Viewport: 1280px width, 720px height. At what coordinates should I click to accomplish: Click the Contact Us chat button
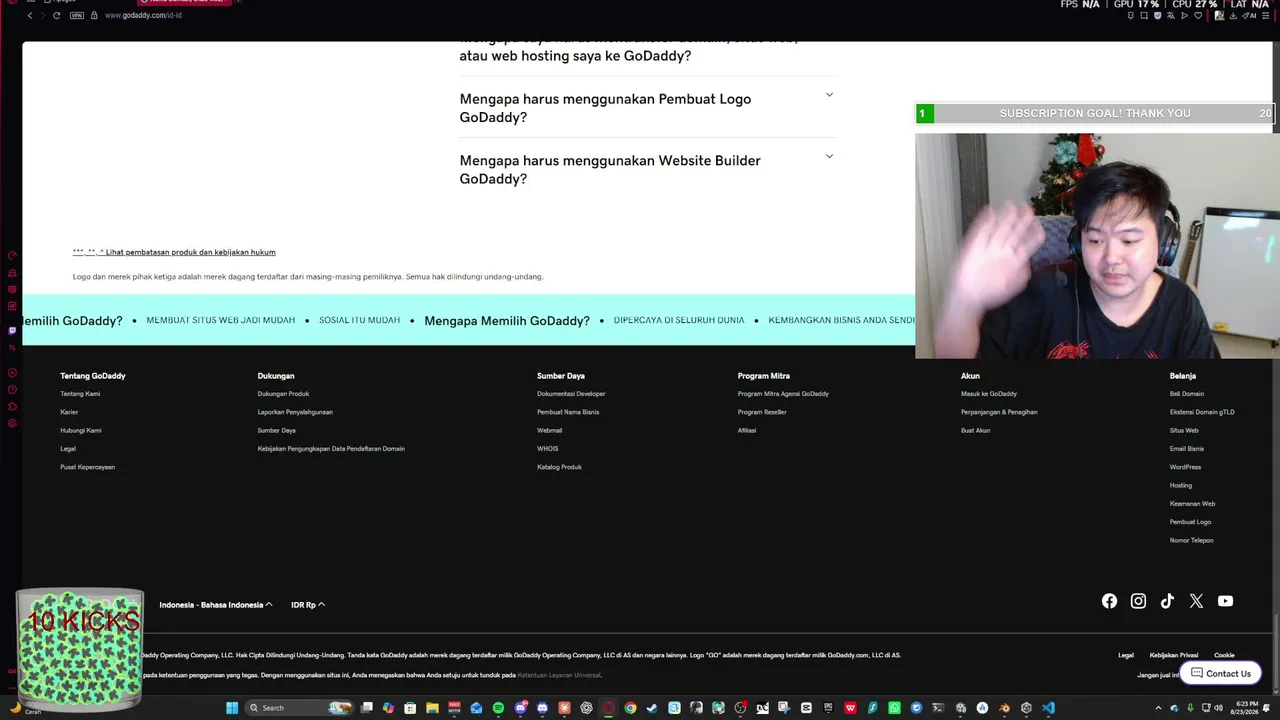click(1221, 673)
